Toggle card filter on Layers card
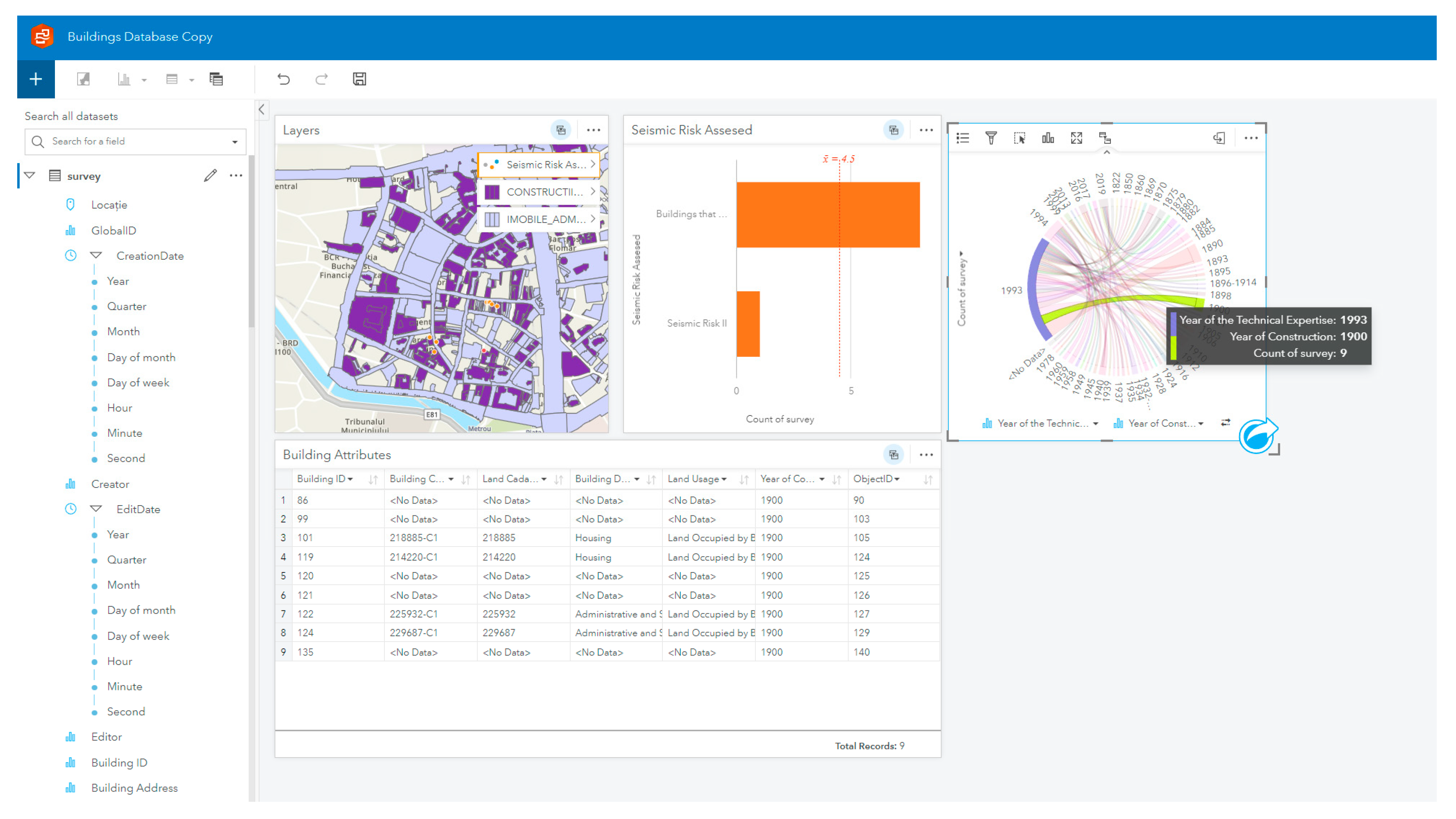The image size is (1456, 819). click(561, 130)
